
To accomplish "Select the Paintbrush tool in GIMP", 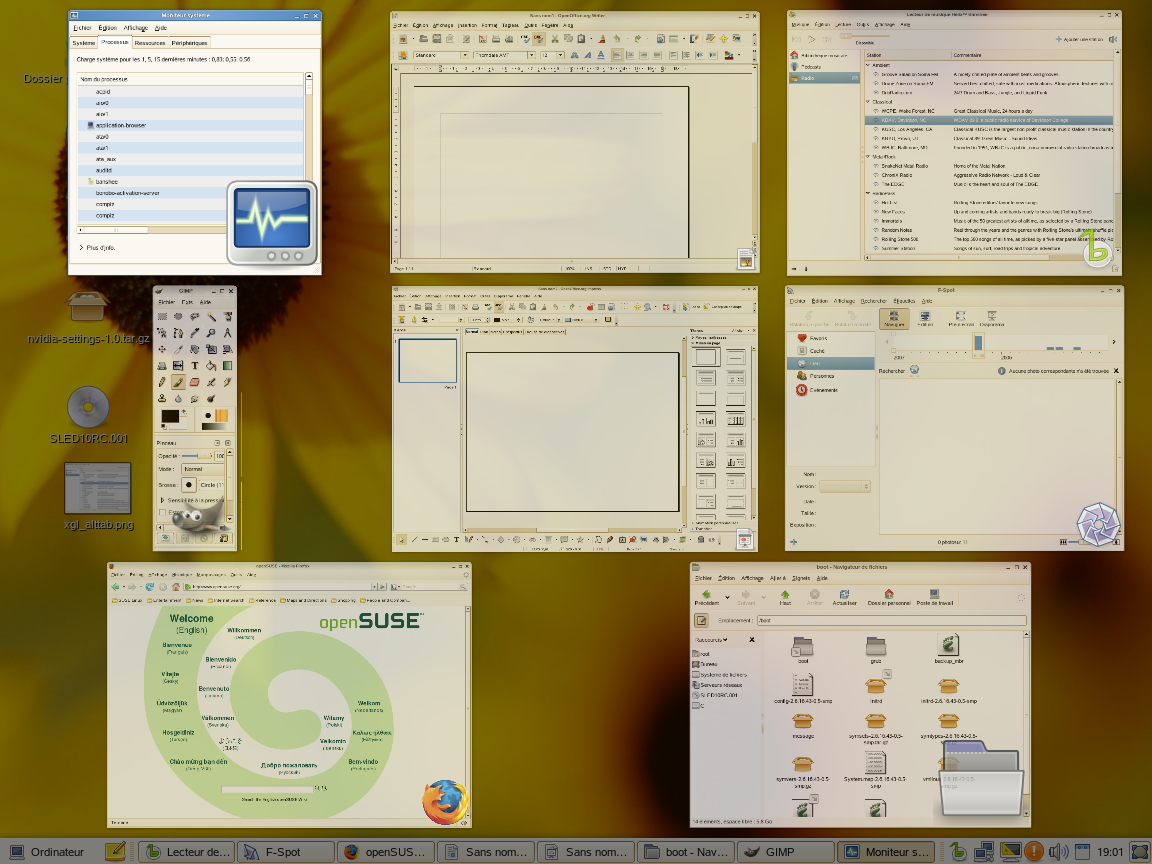I will pyautogui.click(x=178, y=382).
